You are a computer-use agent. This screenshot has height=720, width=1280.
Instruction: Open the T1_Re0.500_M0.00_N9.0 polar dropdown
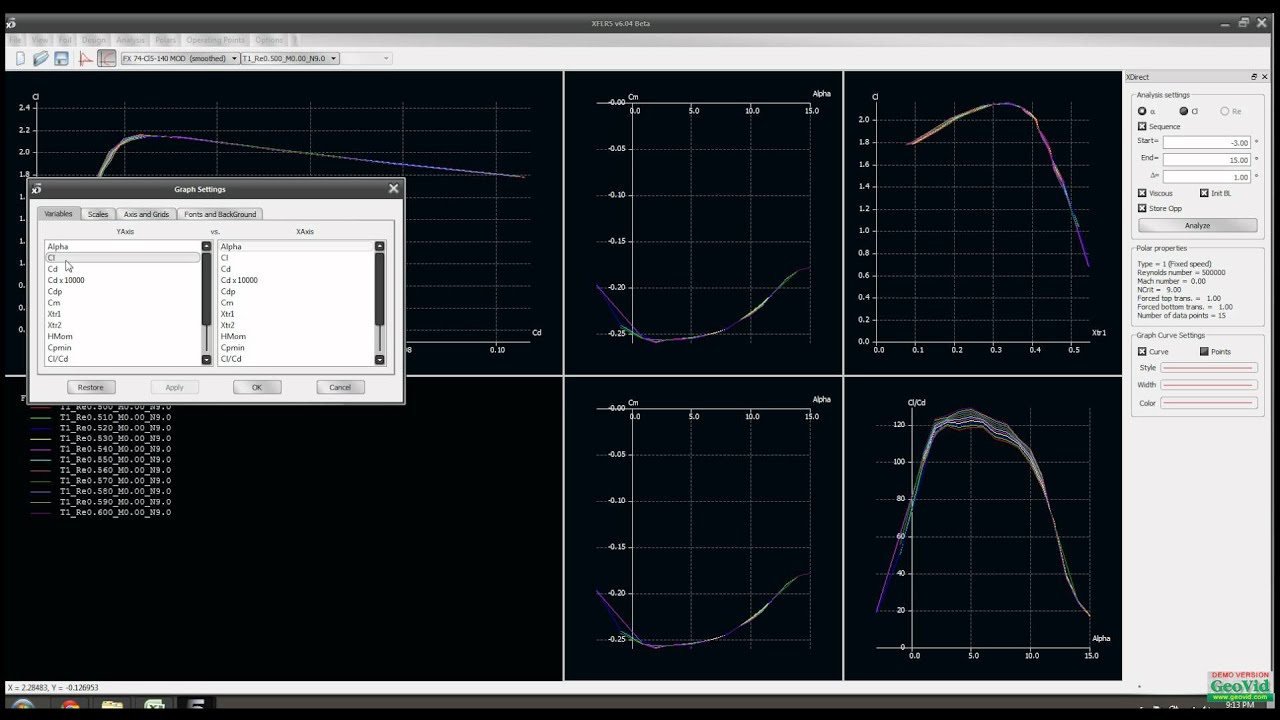click(x=289, y=59)
